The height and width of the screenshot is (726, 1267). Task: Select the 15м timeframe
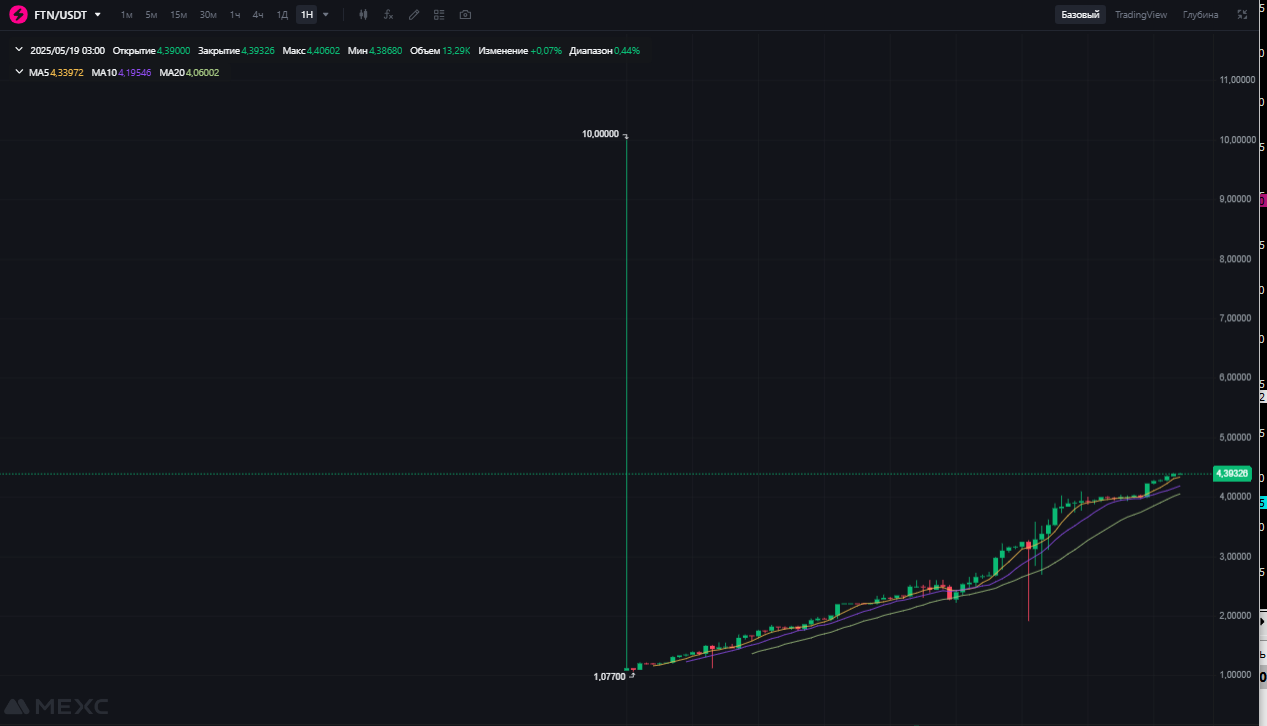[x=178, y=15]
